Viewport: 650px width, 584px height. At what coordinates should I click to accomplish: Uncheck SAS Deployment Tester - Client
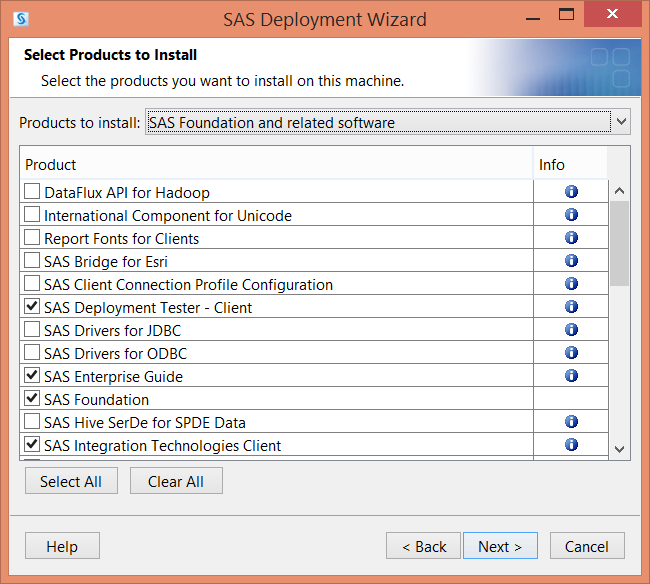[32, 307]
